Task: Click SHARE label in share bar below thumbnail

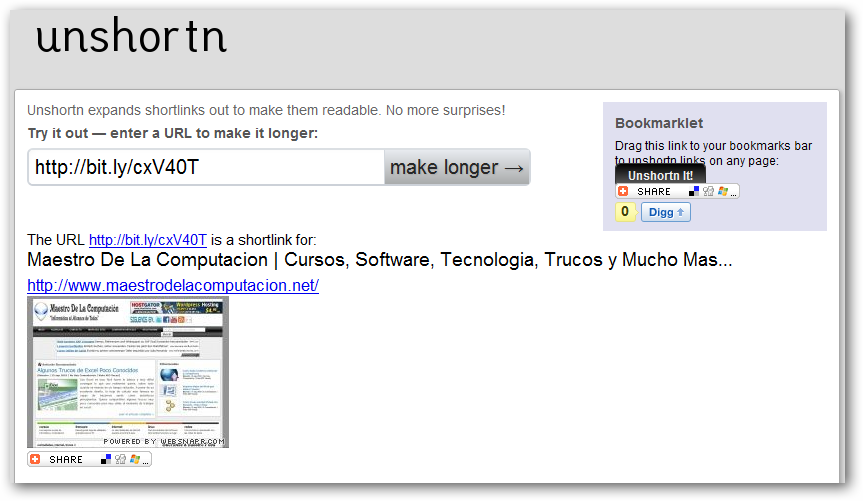Action: tap(65, 460)
